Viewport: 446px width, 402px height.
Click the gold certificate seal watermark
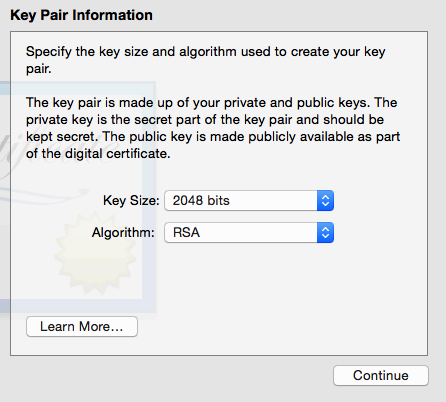point(95,253)
